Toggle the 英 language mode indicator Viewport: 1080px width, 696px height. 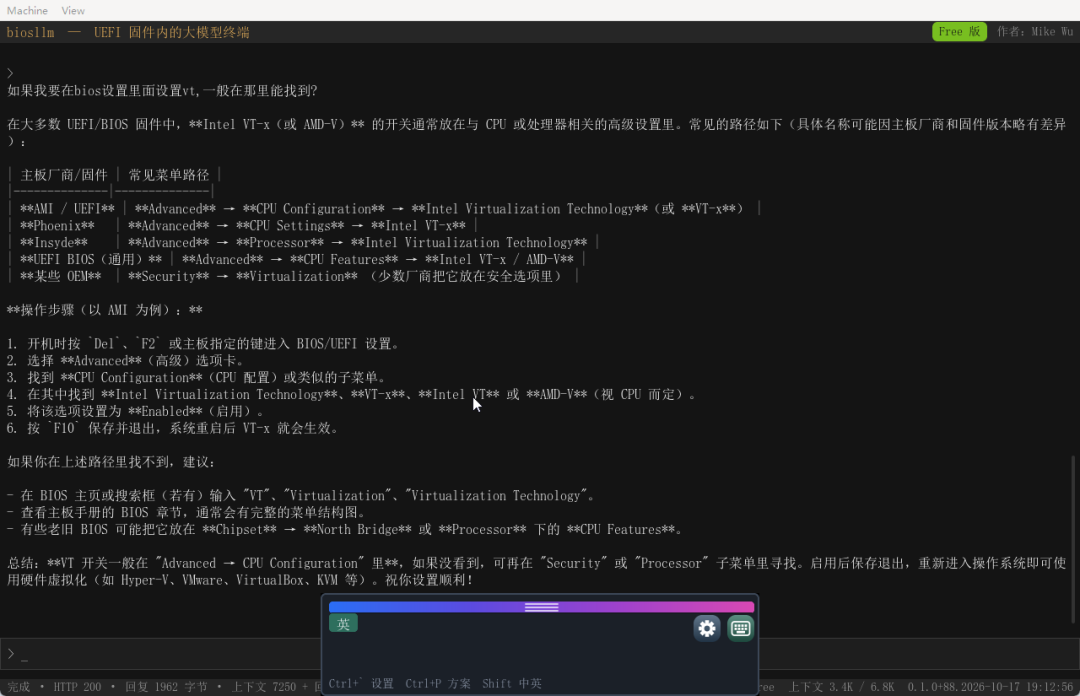(x=343, y=624)
